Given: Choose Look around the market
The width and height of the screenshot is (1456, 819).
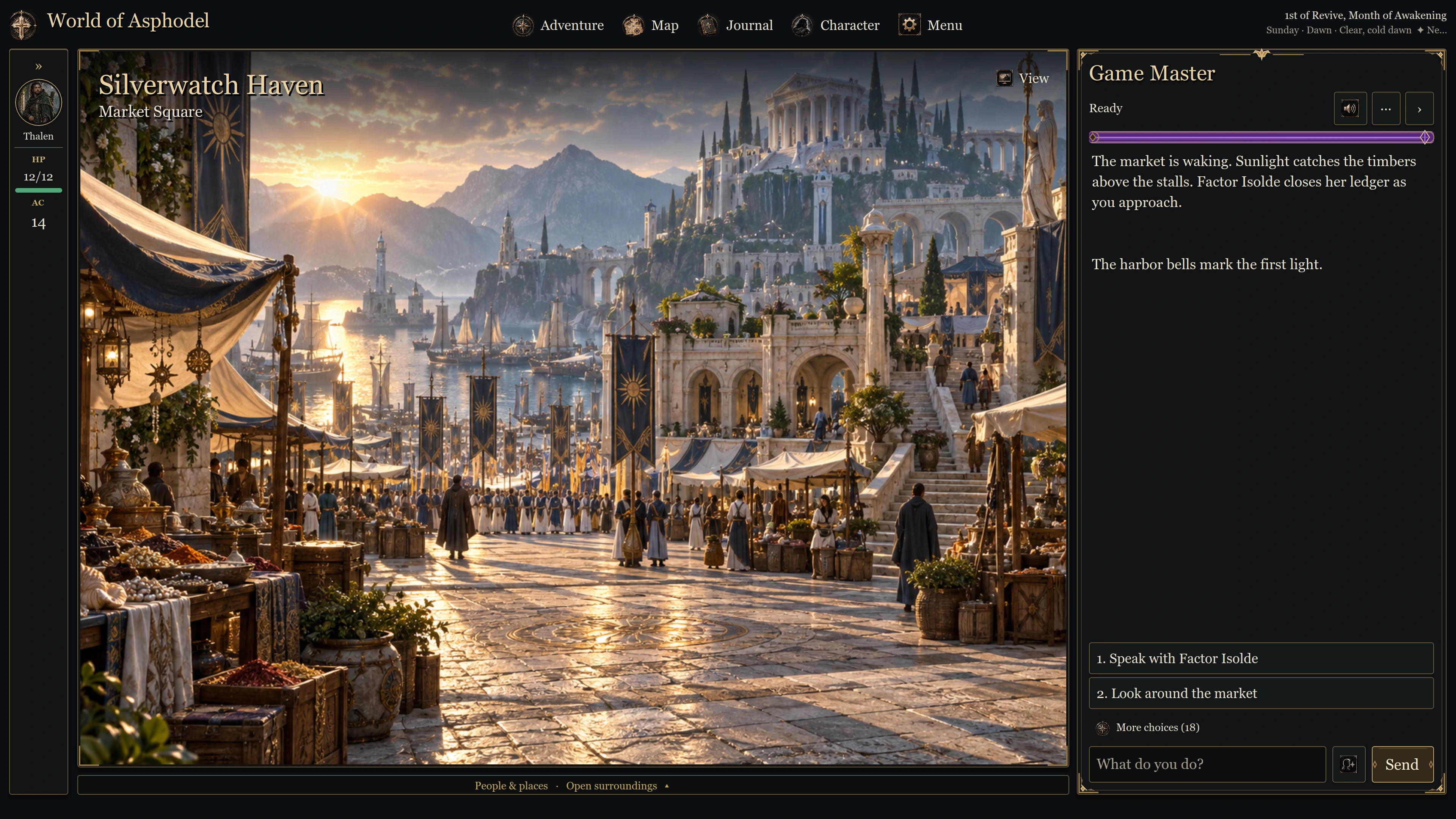Looking at the screenshot, I should [1261, 693].
